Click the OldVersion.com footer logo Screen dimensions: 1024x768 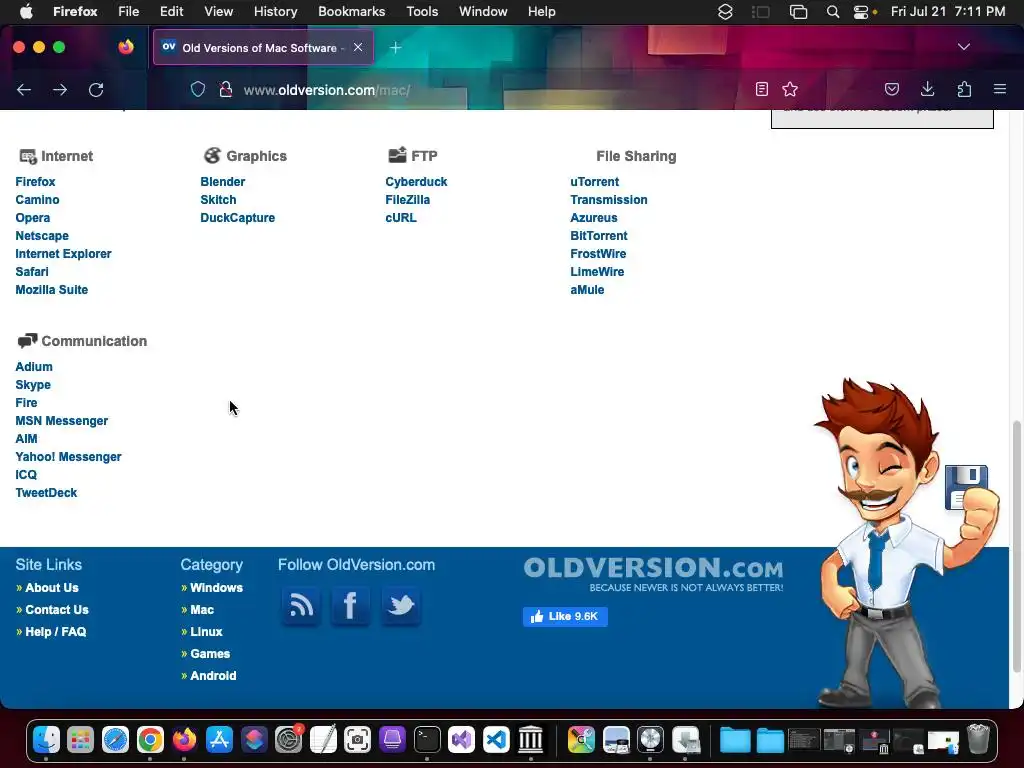[653, 573]
